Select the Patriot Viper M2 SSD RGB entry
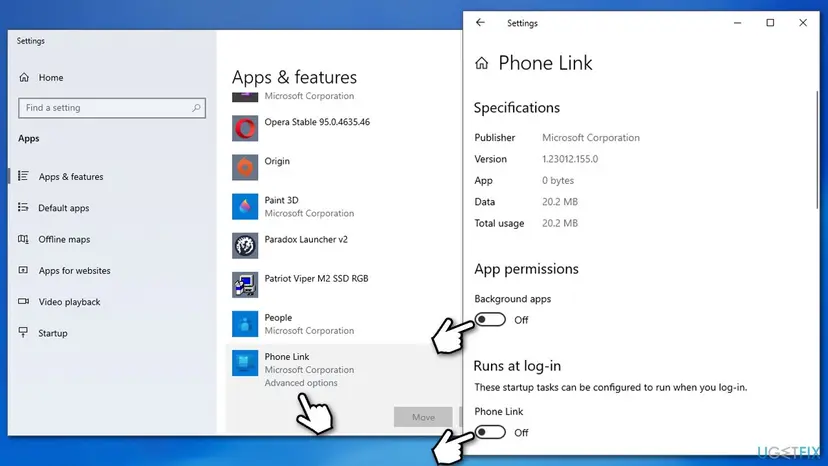828x466 pixels. coord(316,278)
